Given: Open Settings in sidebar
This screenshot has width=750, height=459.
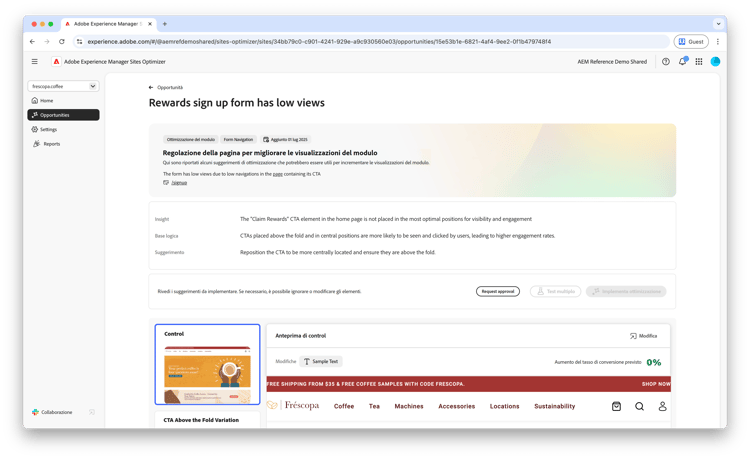Looking at the screenshot, I should pyautogui.click(x=44, y=129).
